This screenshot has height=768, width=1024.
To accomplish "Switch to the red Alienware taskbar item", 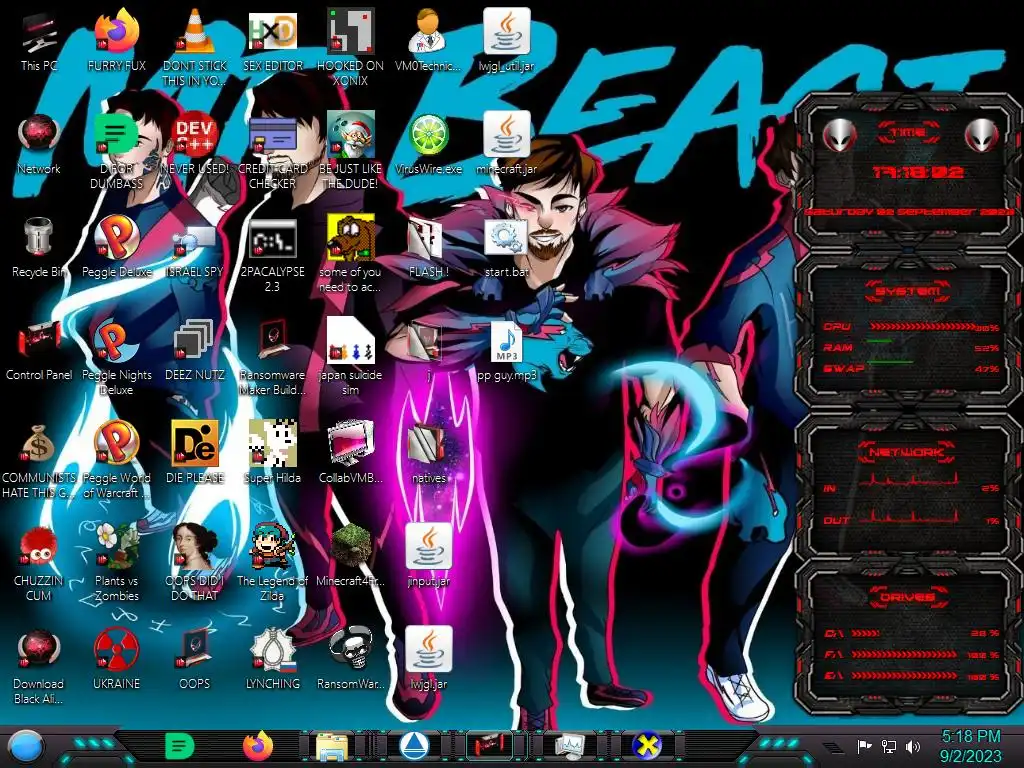I will click(491, 745).
